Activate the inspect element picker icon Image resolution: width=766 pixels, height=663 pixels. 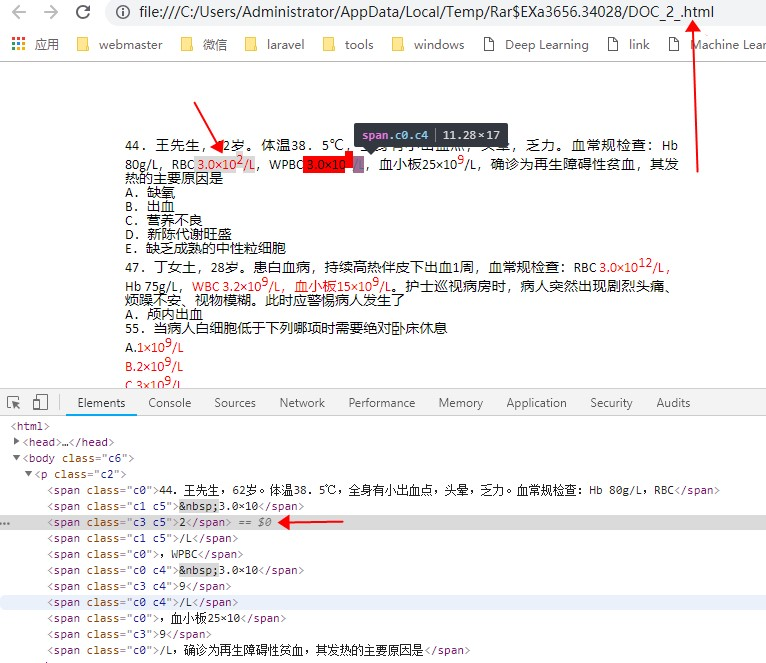click(14, 403)
